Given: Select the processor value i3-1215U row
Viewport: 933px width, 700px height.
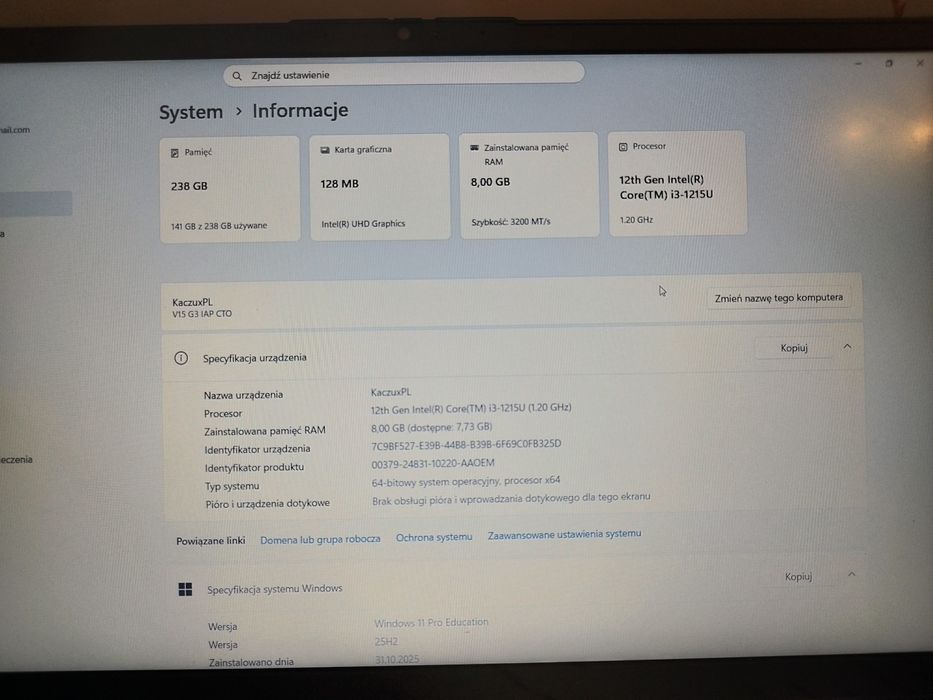Looking at the screenshot, I should point(471,408).
